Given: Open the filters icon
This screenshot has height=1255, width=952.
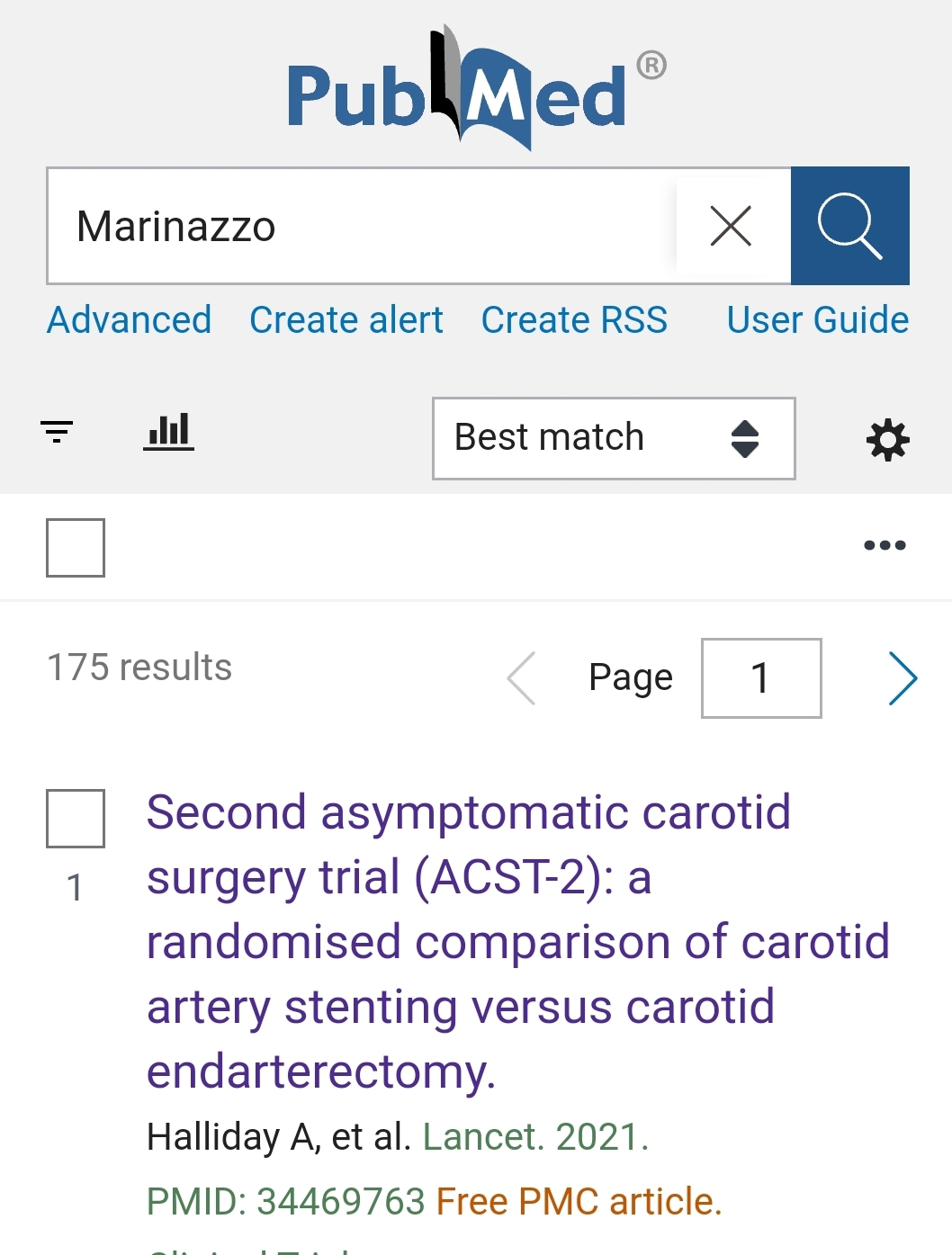Looking at the screenshot, I should tap(57, 433).
